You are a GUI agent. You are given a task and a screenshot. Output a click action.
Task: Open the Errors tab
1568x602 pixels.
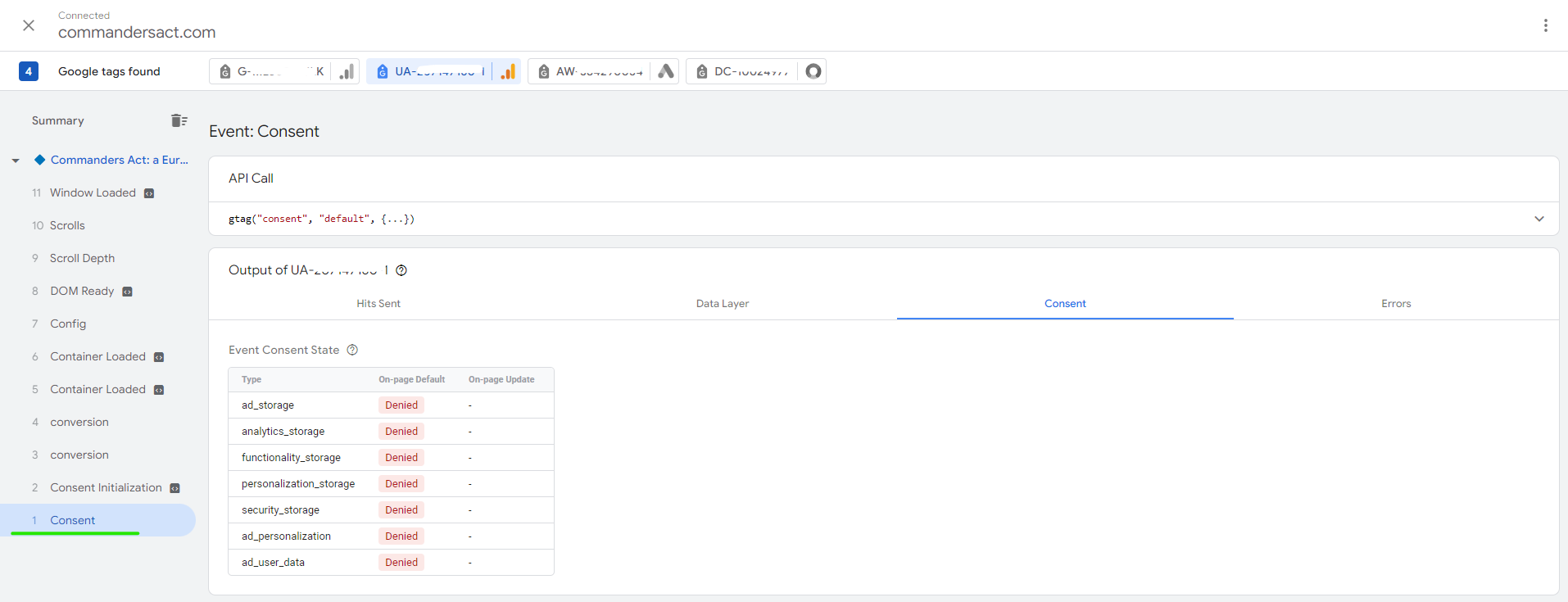click(x=1395, y=303)
